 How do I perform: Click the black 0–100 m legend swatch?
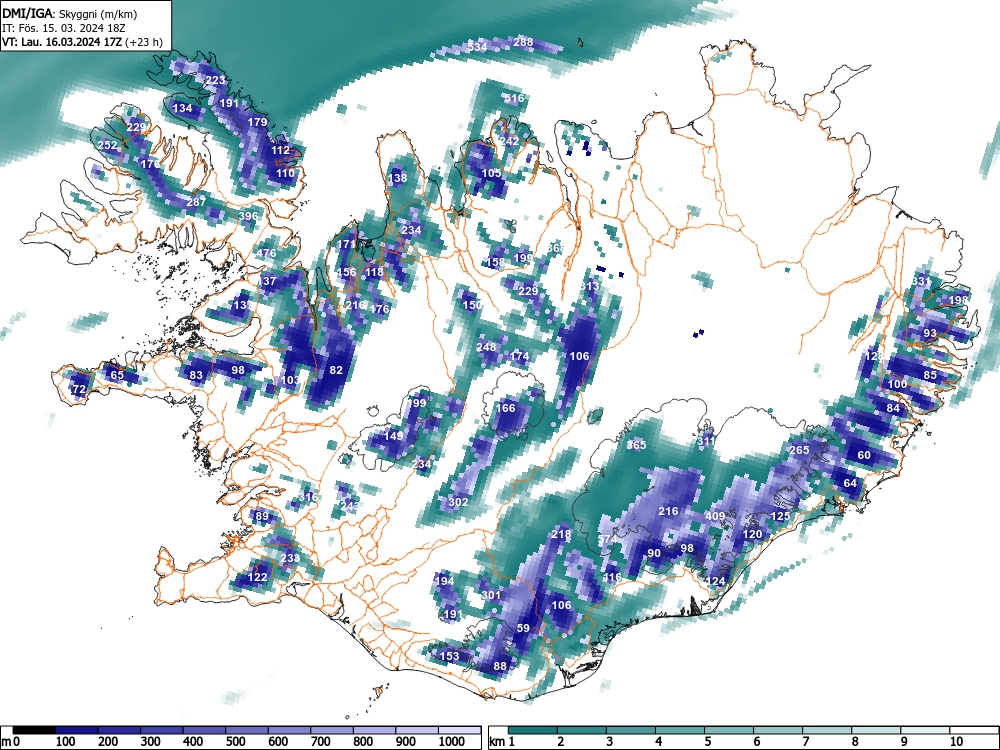point(34,730)
